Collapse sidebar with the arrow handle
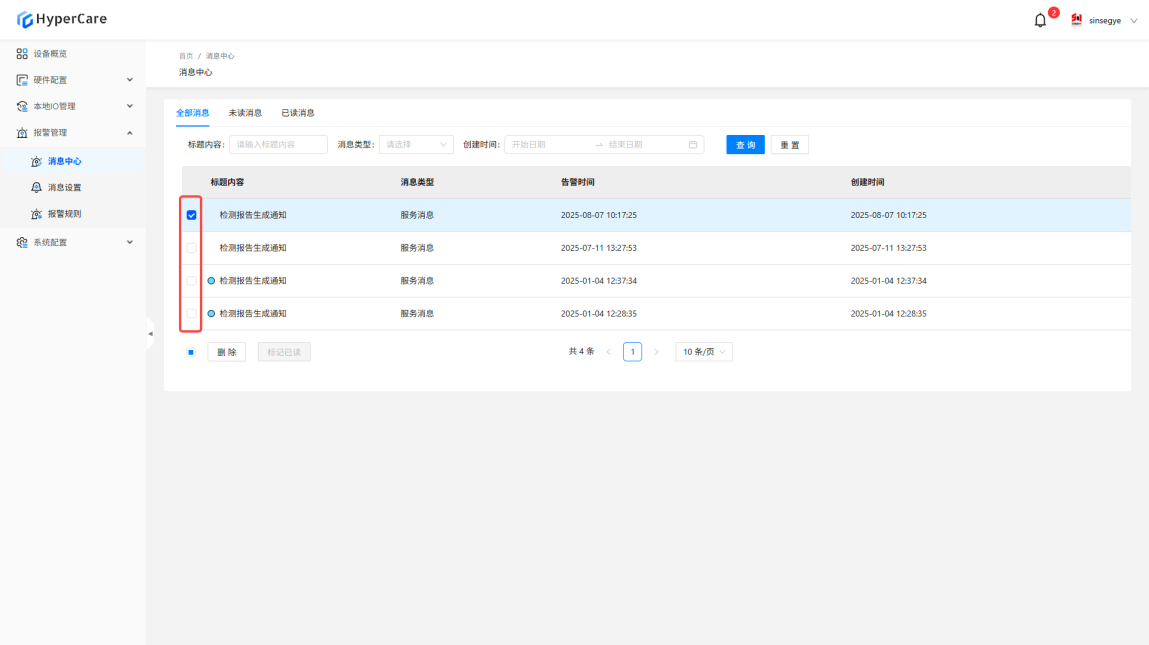1149x645 pixels. pyautogui.click(x=150, y=333)
